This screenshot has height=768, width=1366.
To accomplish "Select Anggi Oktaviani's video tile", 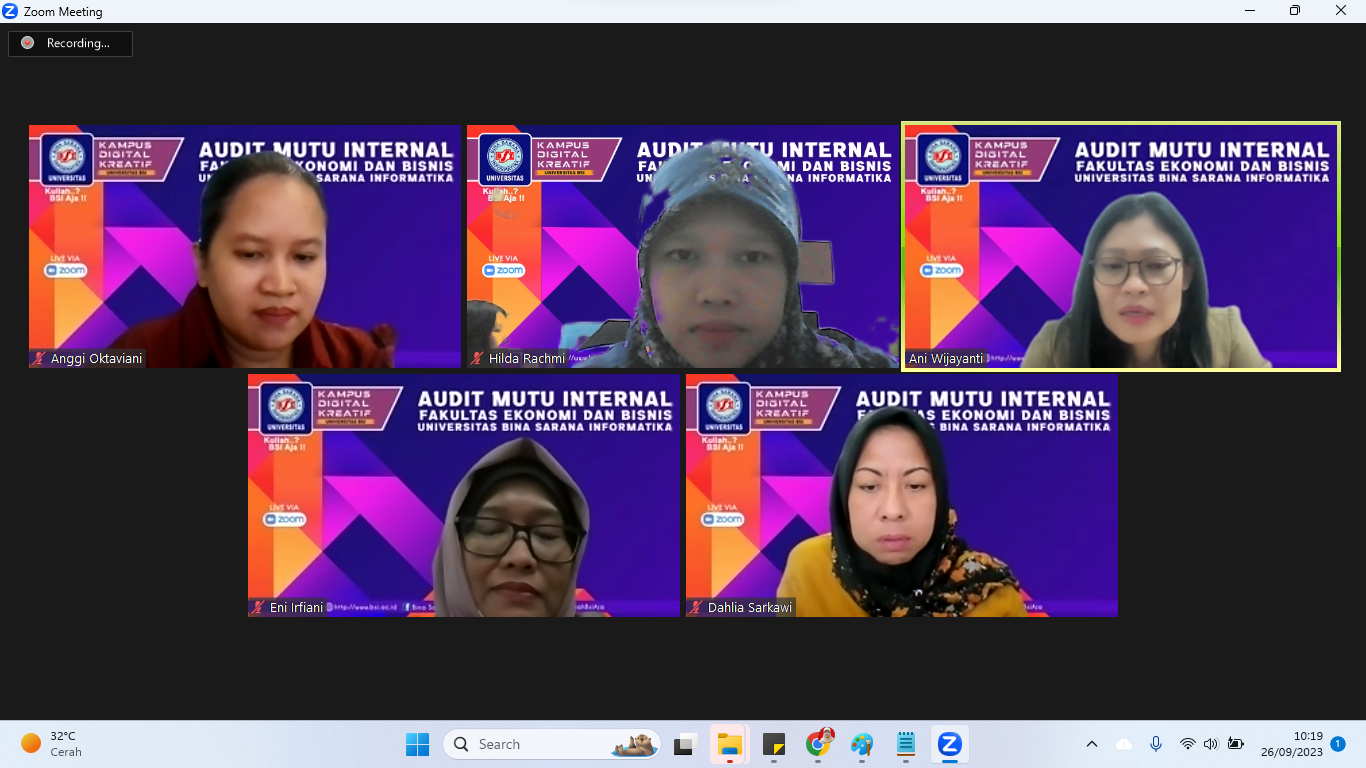I will point(245,246).
